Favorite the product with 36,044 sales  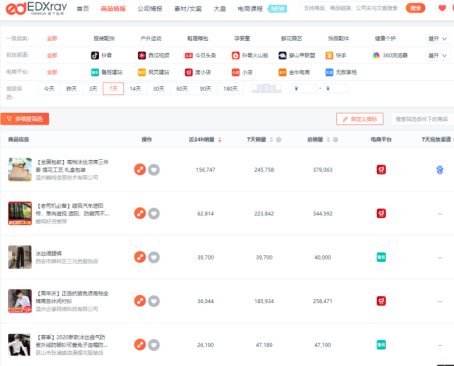click(154, 301)
